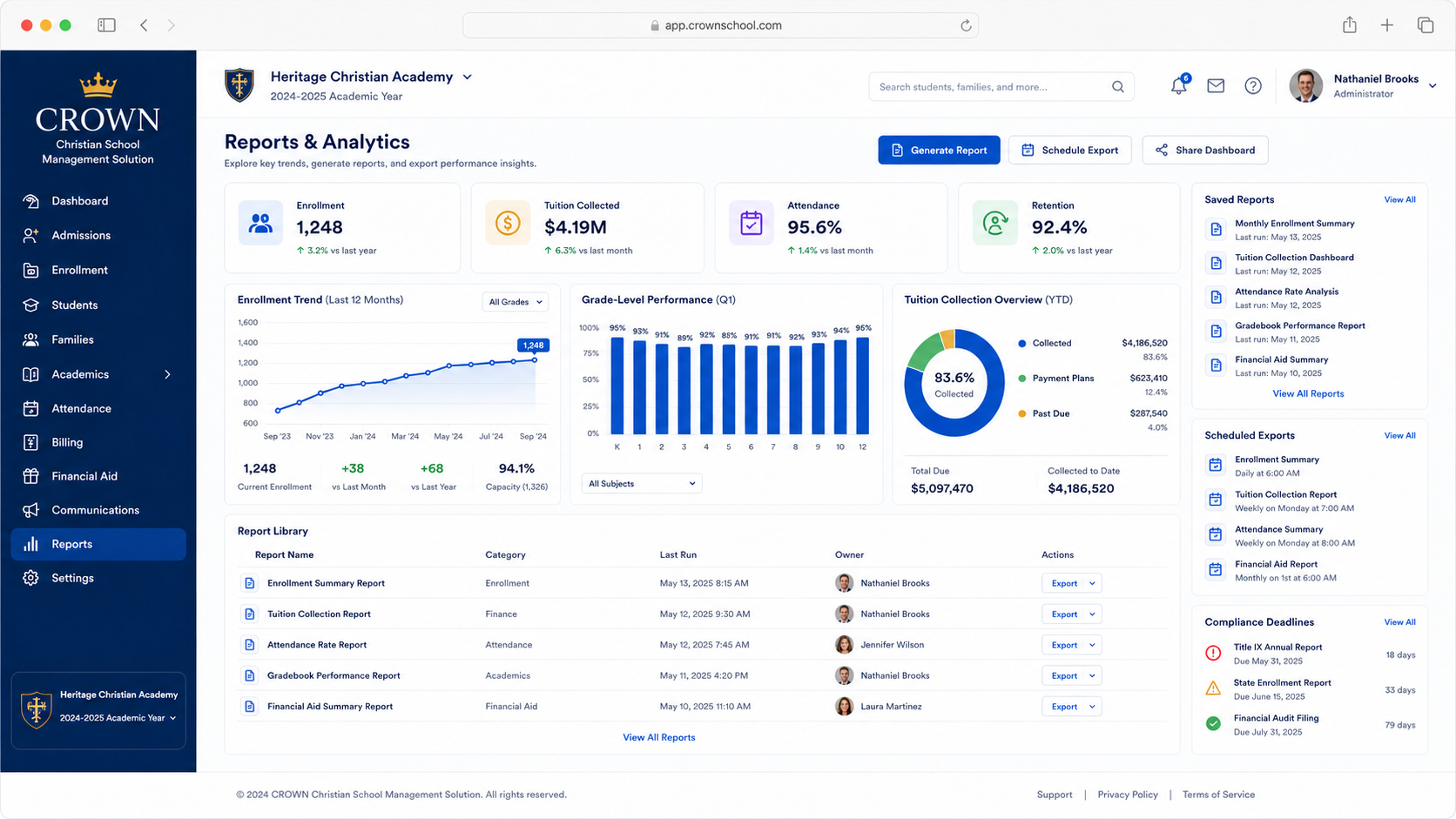
Task: Click View All Reports under Report Library
Action: coord(659,737)
